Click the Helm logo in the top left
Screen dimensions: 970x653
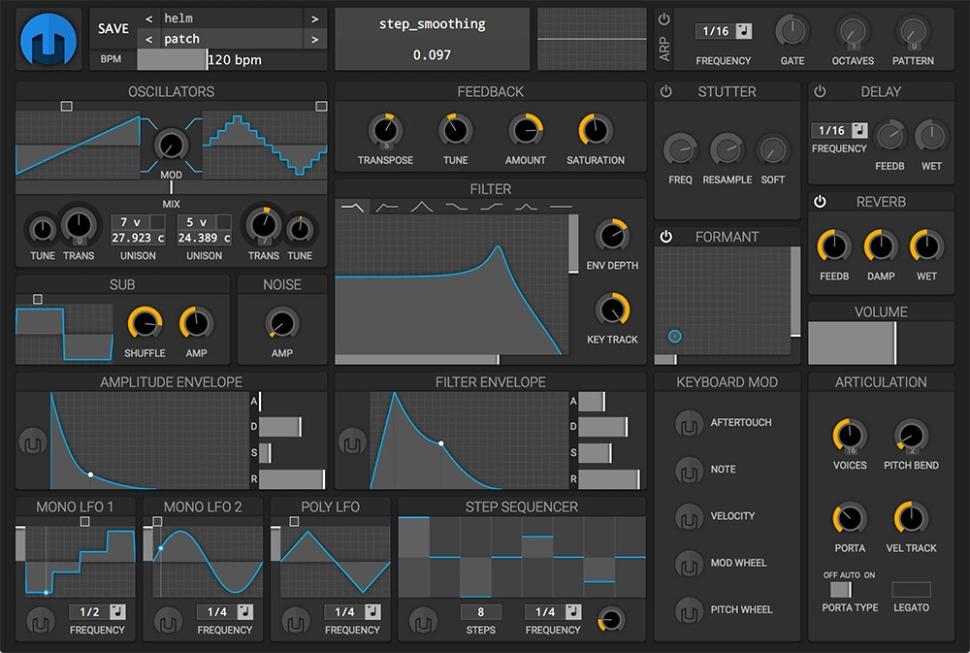pos(47,37)
